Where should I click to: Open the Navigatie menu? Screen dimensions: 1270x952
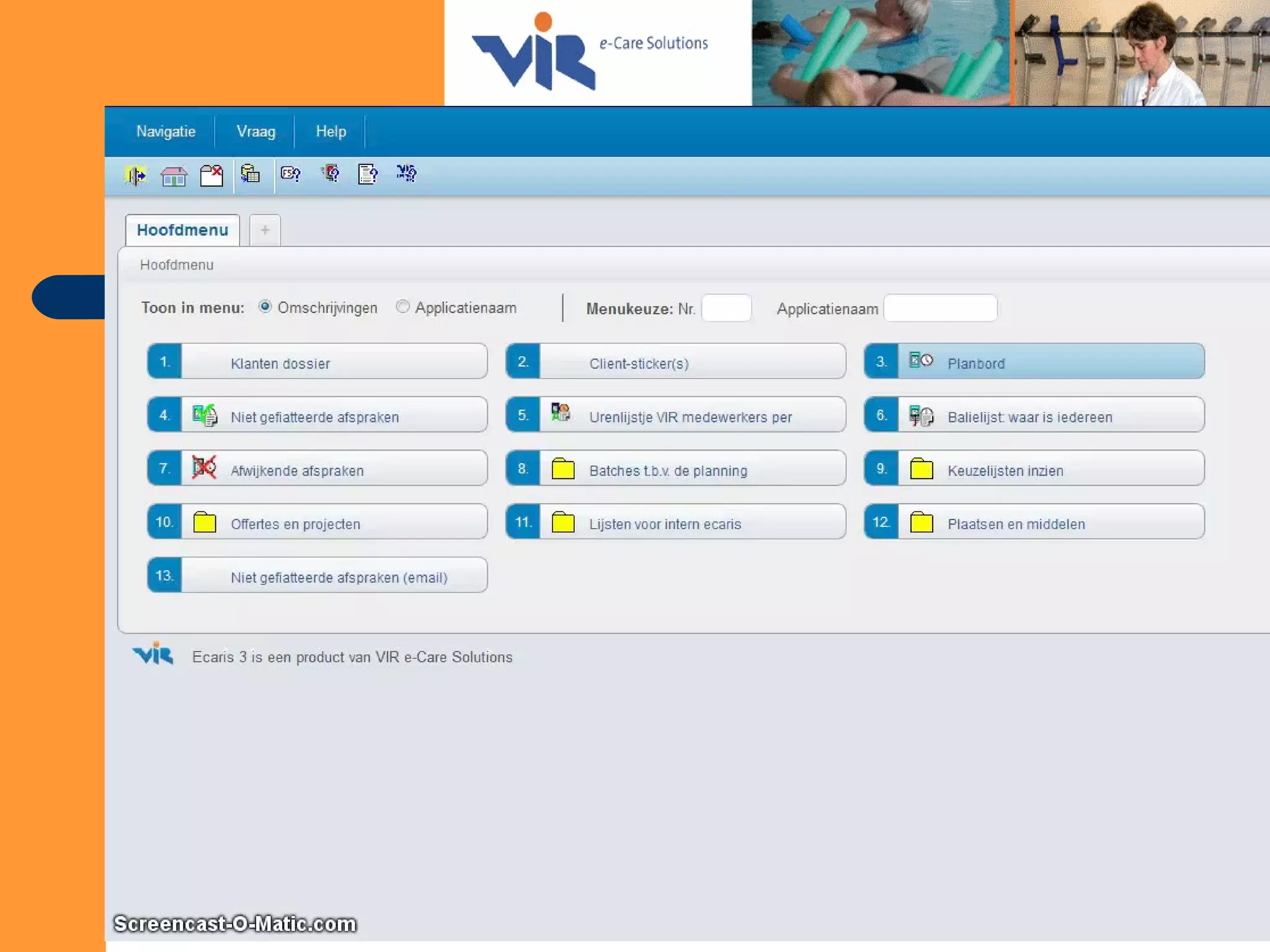[166, 131]
